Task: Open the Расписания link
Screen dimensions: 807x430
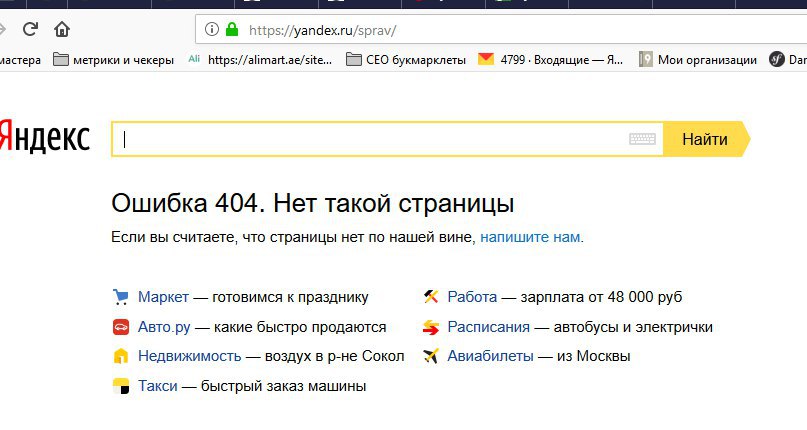Action: pos(488,327)
